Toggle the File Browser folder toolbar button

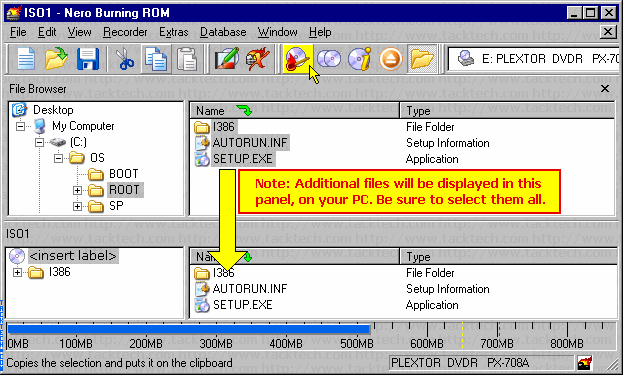click(422, 60)
